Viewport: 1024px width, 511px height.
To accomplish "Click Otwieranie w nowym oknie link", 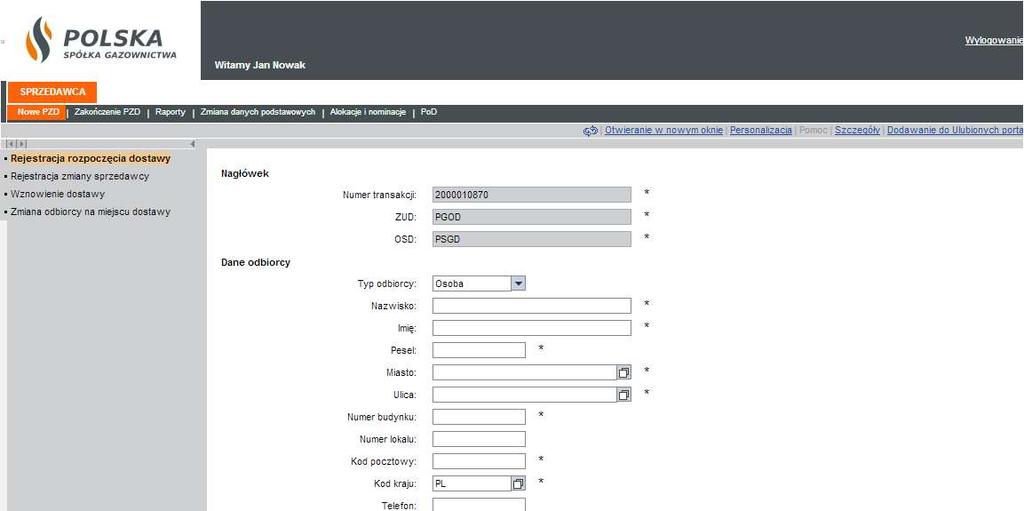I will pyautogui.click(x=664, y=131).
